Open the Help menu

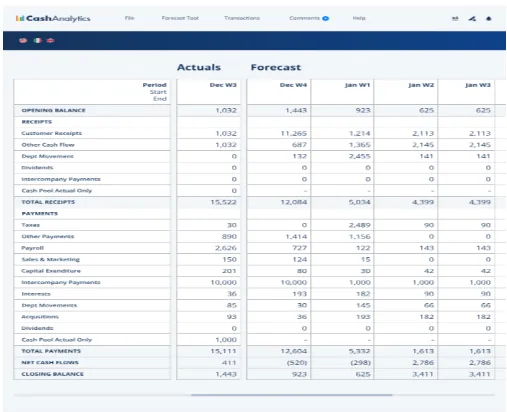[x=359, y=18]
